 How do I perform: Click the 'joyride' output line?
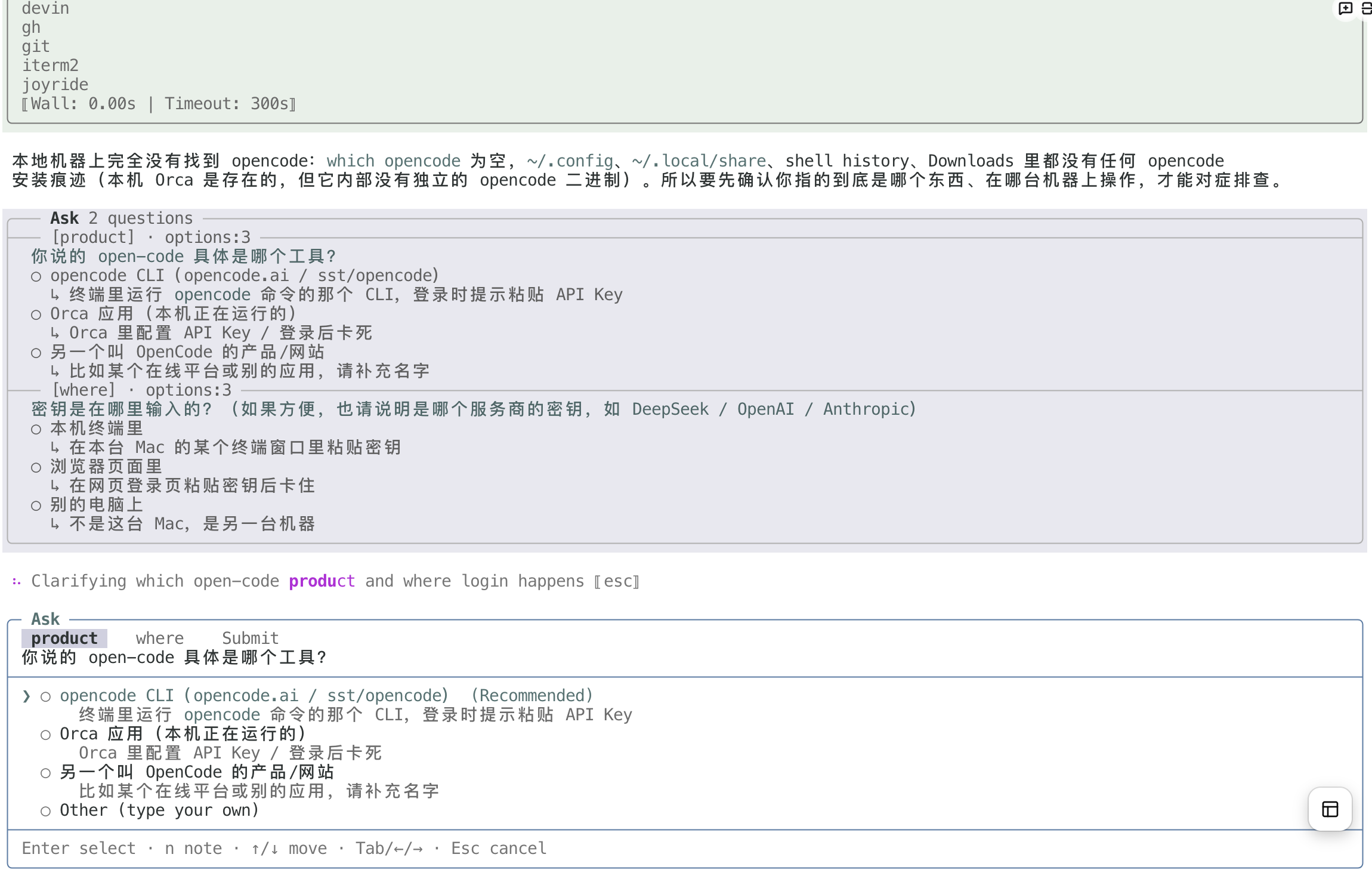pyautogui.click(x=55, y=85)
